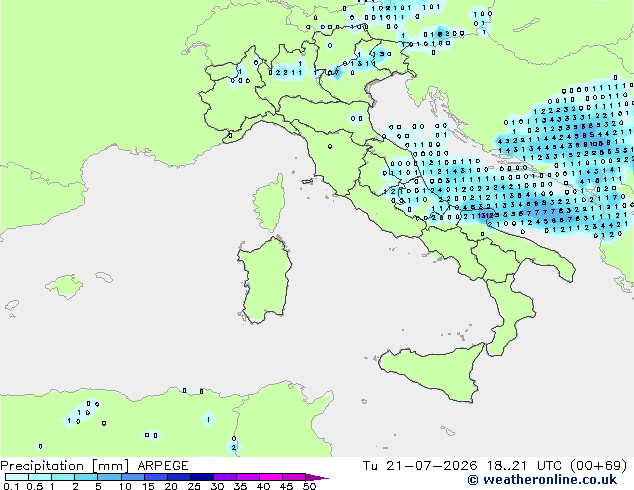Click the date 'Tu 21-07-2026'

pyautogui.click(x=420, y=466)
